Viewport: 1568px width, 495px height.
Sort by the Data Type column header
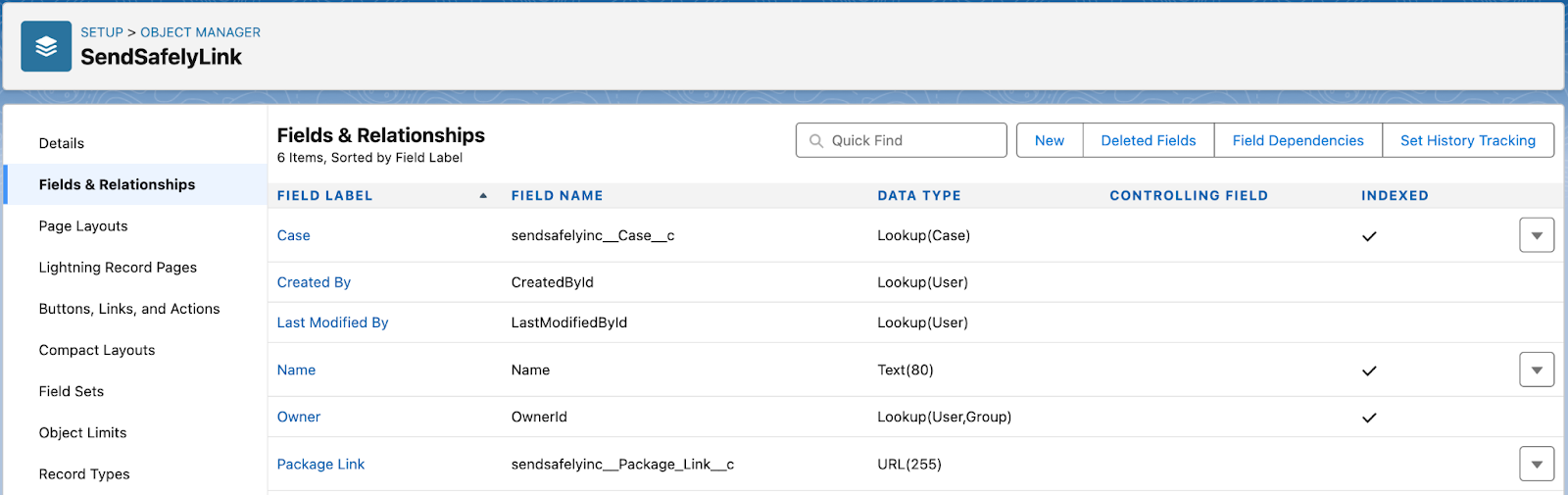click(x=919, y=196)
